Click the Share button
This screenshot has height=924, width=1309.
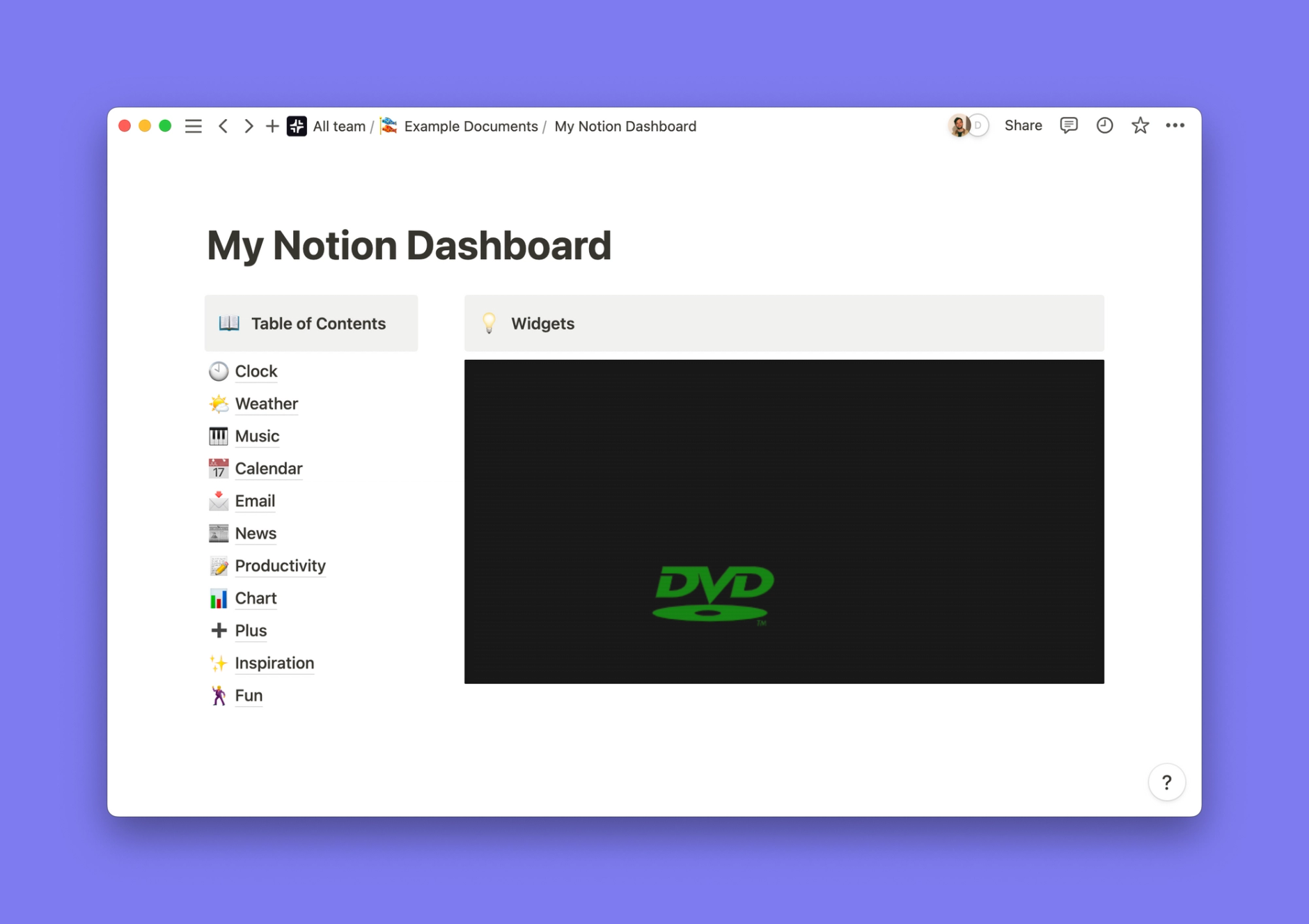(1023, 125)
